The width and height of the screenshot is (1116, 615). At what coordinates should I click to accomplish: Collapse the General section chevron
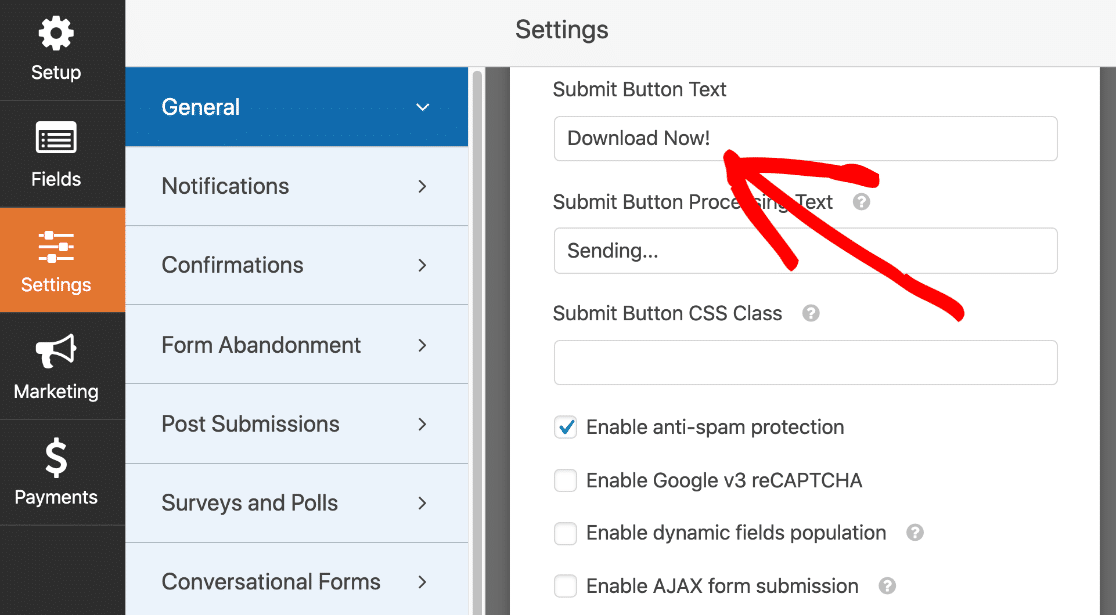[423, 107]
